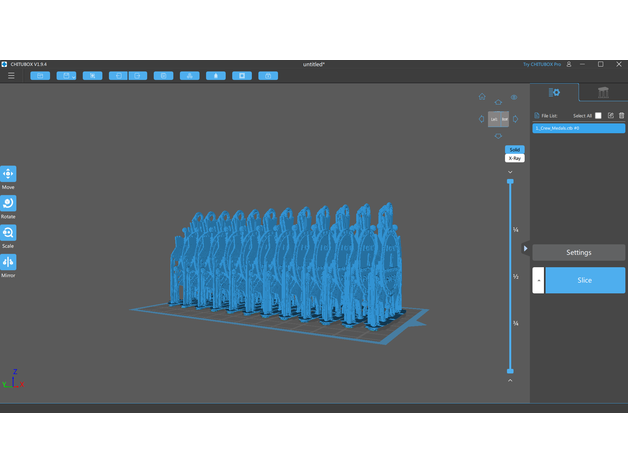
Task: Click the home view icon
Action: pos(482,97)
